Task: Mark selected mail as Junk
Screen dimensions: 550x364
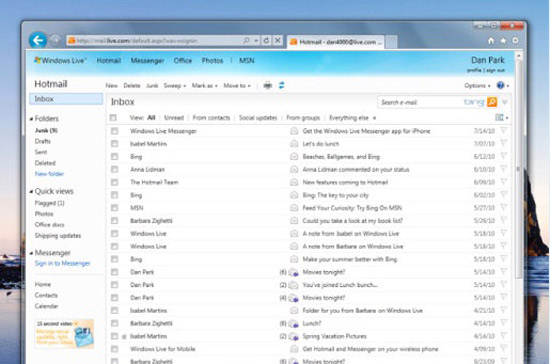Action: pos(152,86)
